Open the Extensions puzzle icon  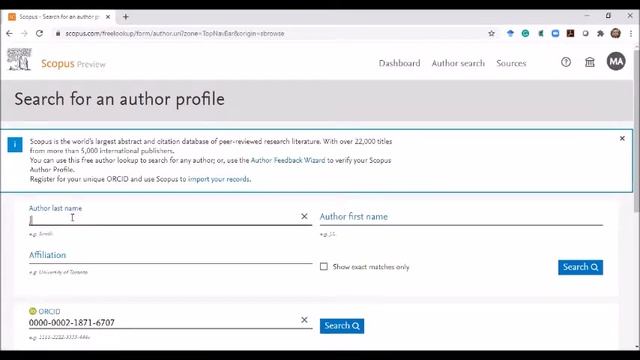pyautogui.click(x=600, y=33)
